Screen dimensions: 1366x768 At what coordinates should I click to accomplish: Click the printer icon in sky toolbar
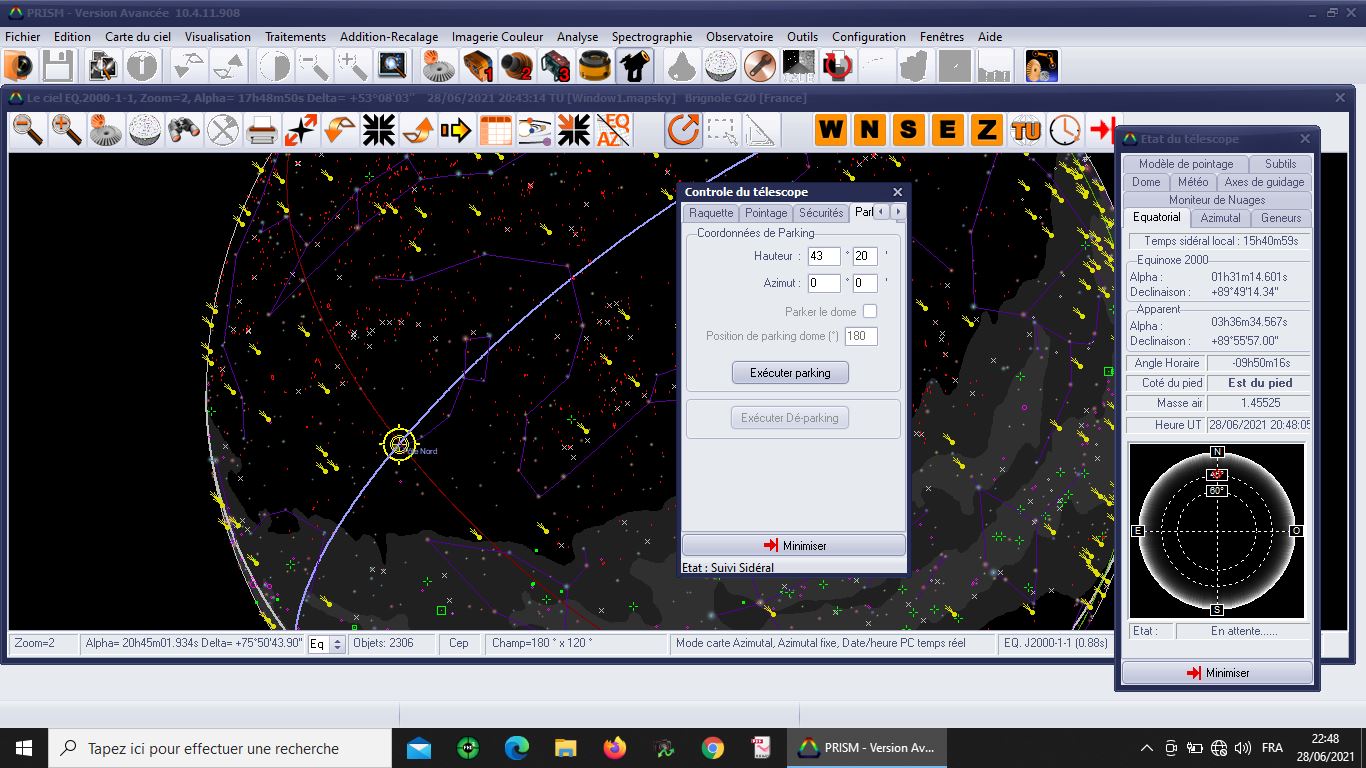[x=262, y=130]
